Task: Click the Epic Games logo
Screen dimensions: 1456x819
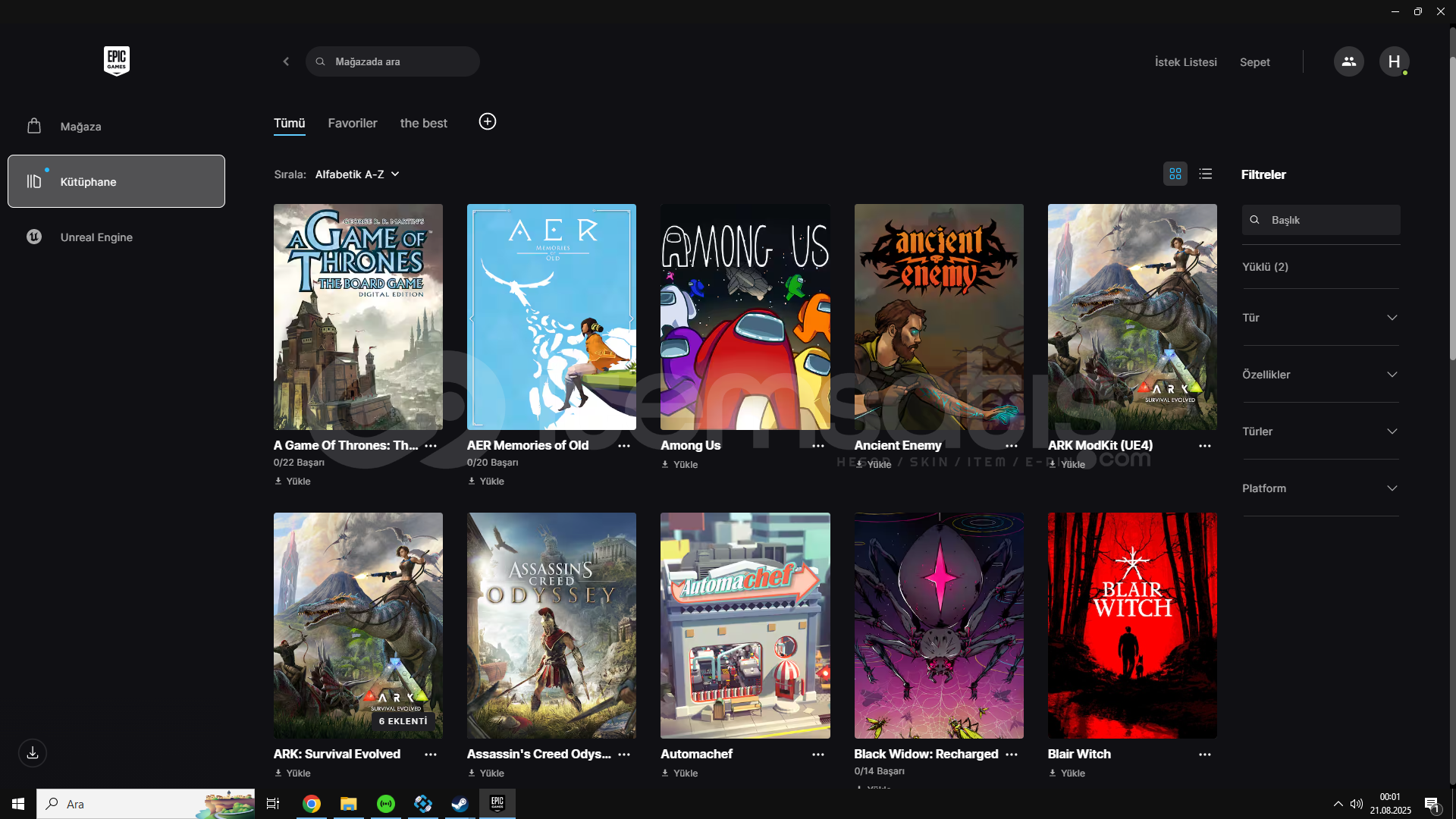Action: point(117,61)
